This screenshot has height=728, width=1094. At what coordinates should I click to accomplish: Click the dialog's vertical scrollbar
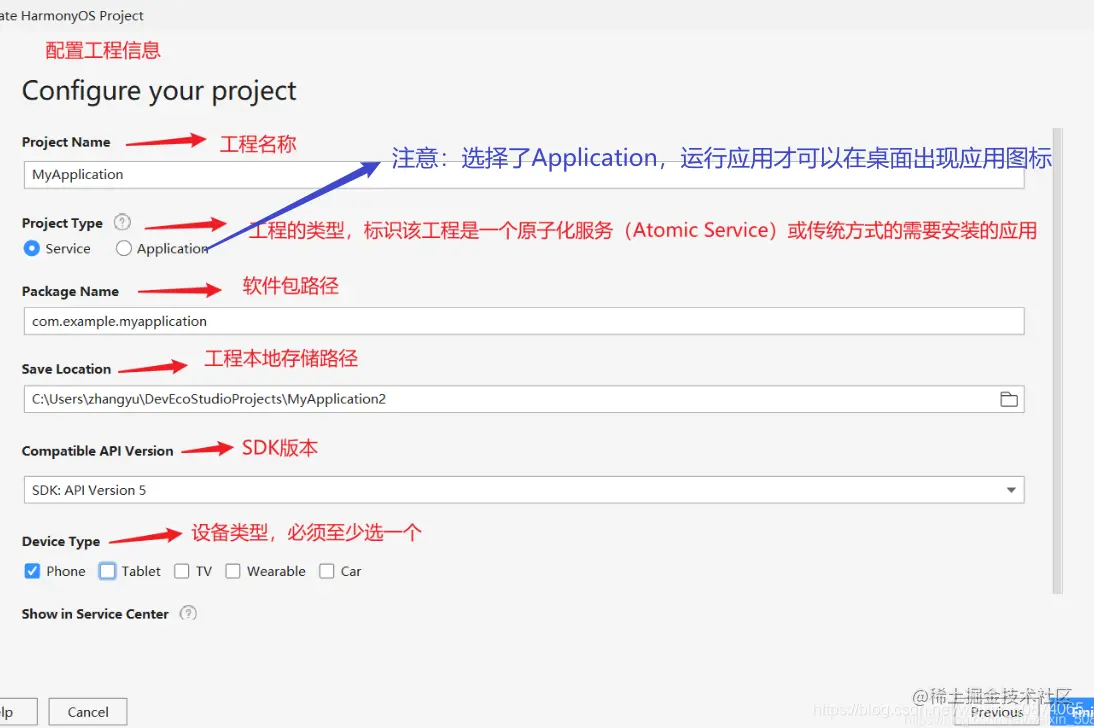pos(1057,361)
